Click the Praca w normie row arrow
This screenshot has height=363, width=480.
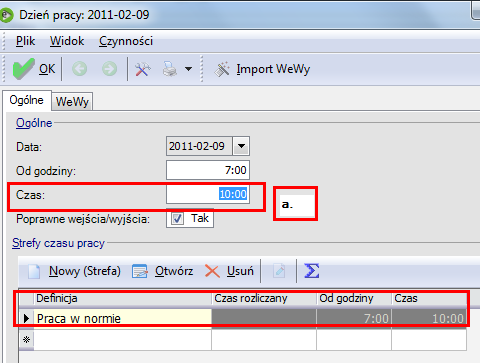pyautogui.click(x=26, y=318)
